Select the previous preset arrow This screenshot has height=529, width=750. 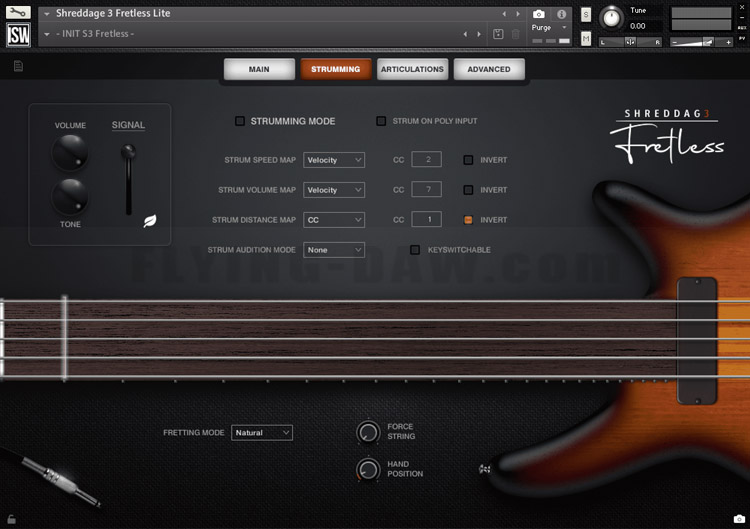[x=465, y=34]
